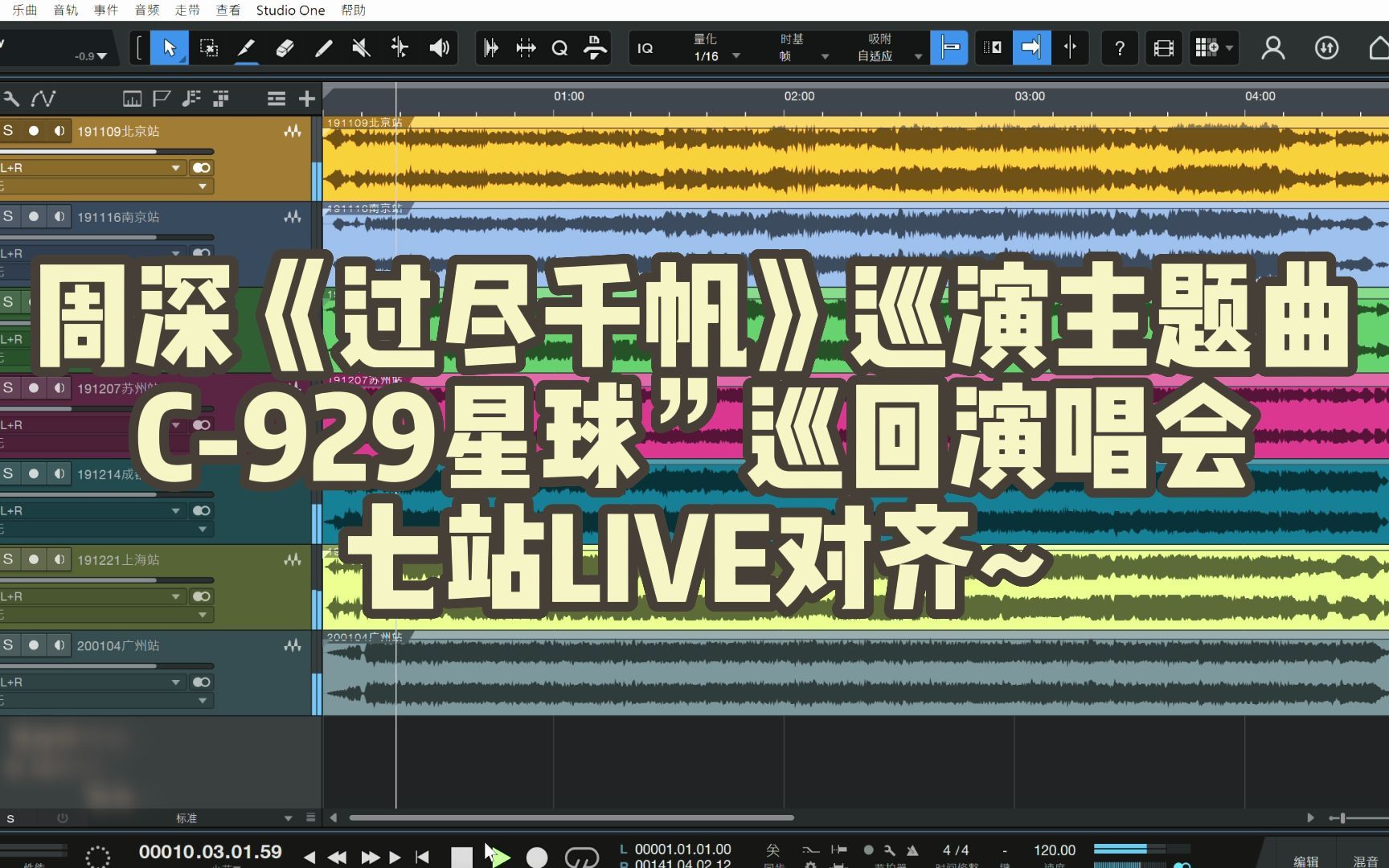Toggle Ripple Edit icon

[994, 48]
